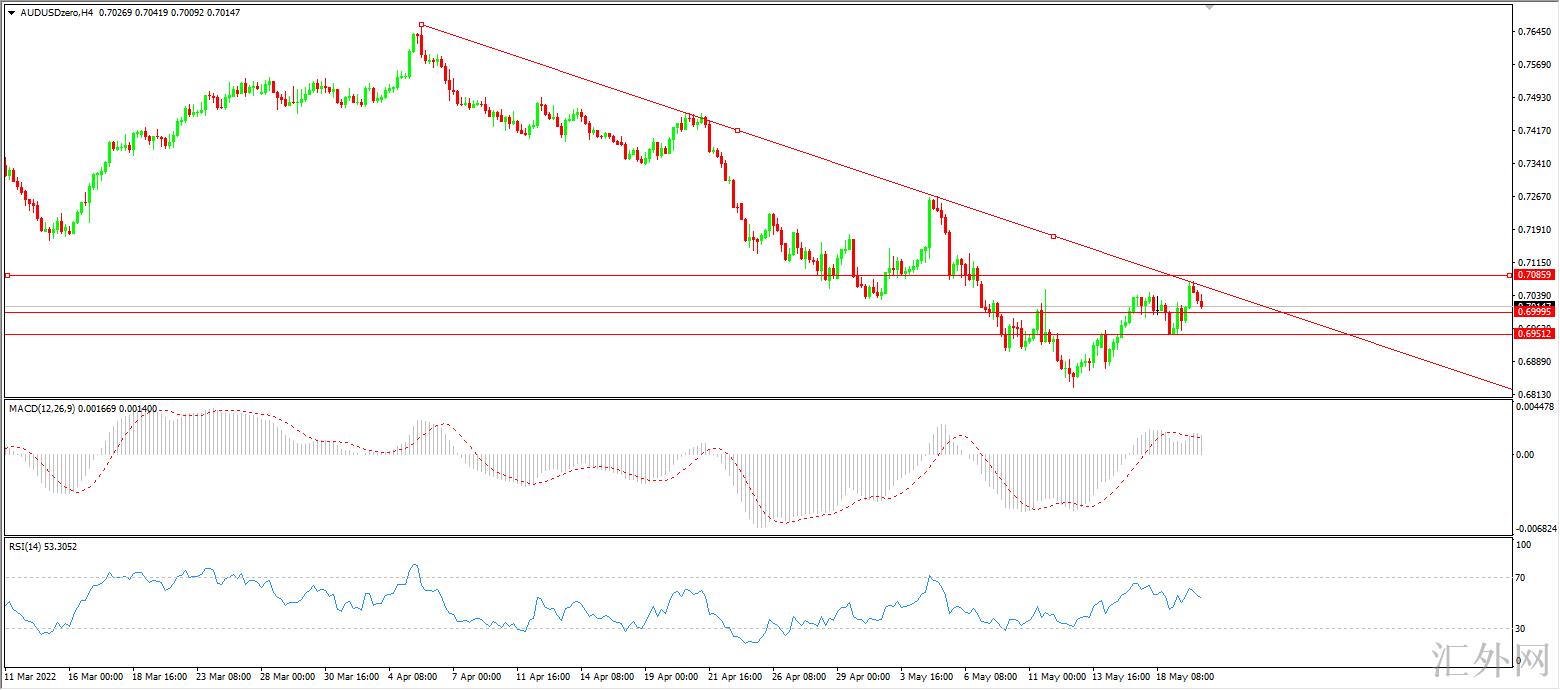Click the gray chart shift marker on top edge
Screen dimensions: 1560x690
point(1210,7)
